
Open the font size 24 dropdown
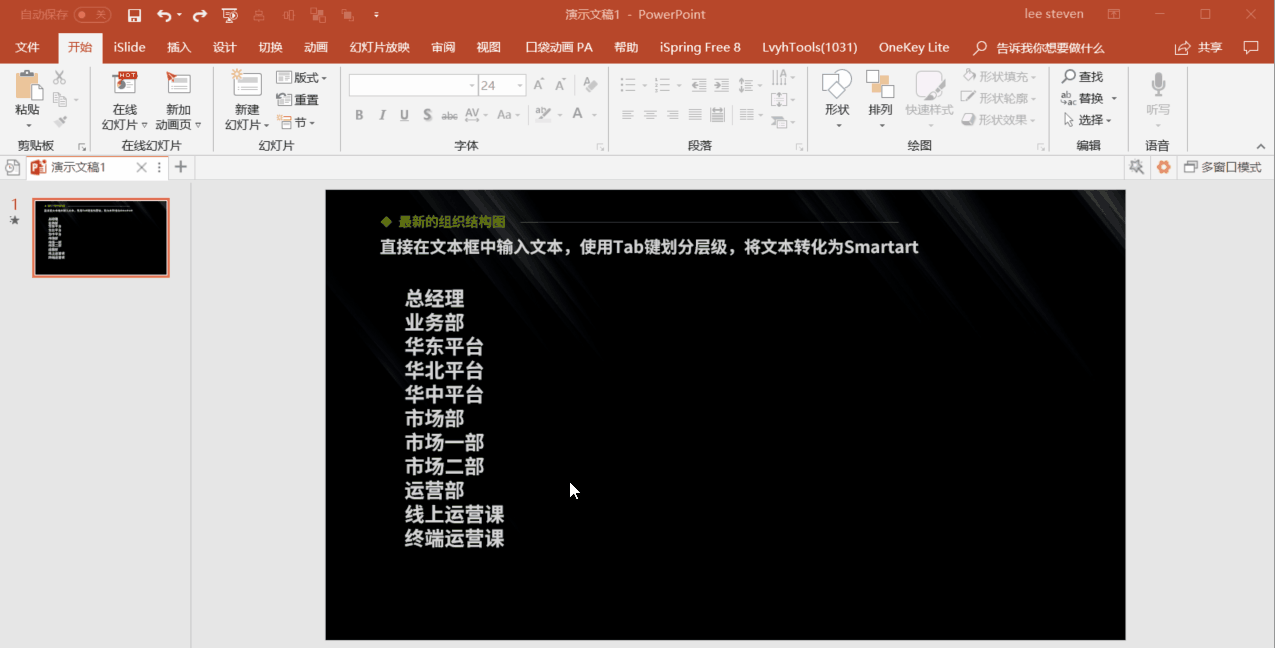[520, 86]
